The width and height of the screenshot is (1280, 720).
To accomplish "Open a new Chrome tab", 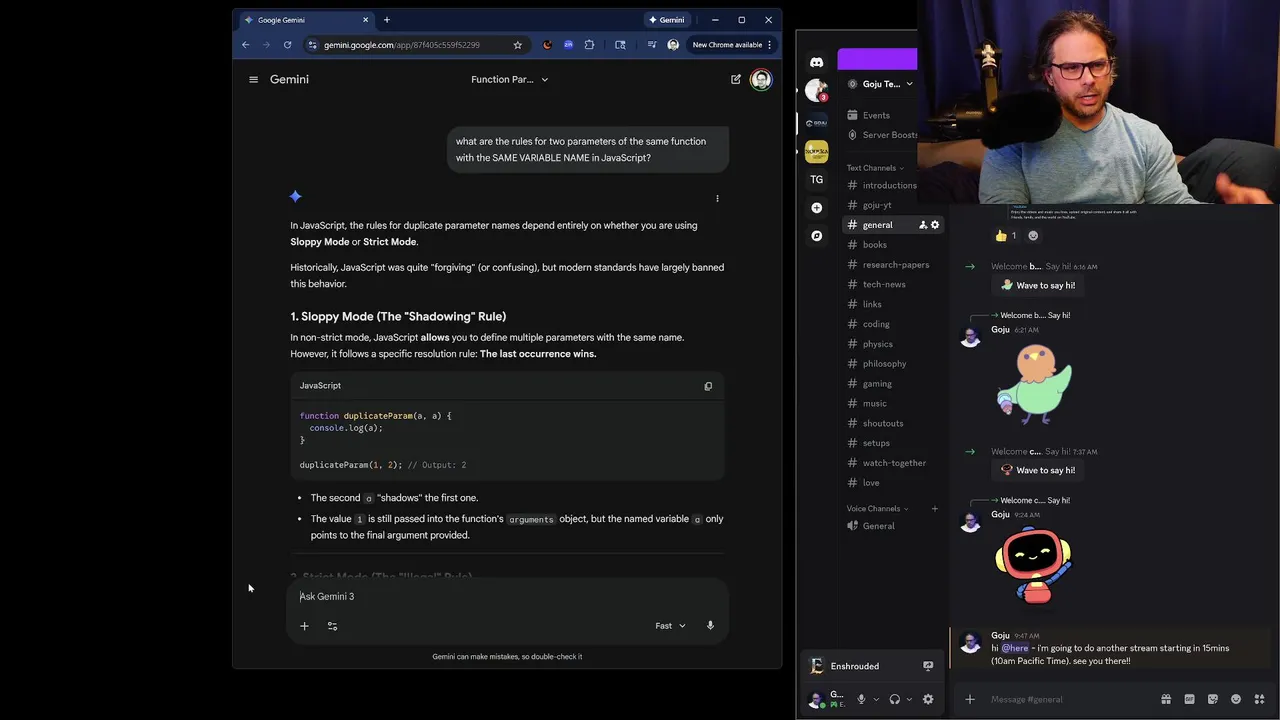I will point(387,20).
